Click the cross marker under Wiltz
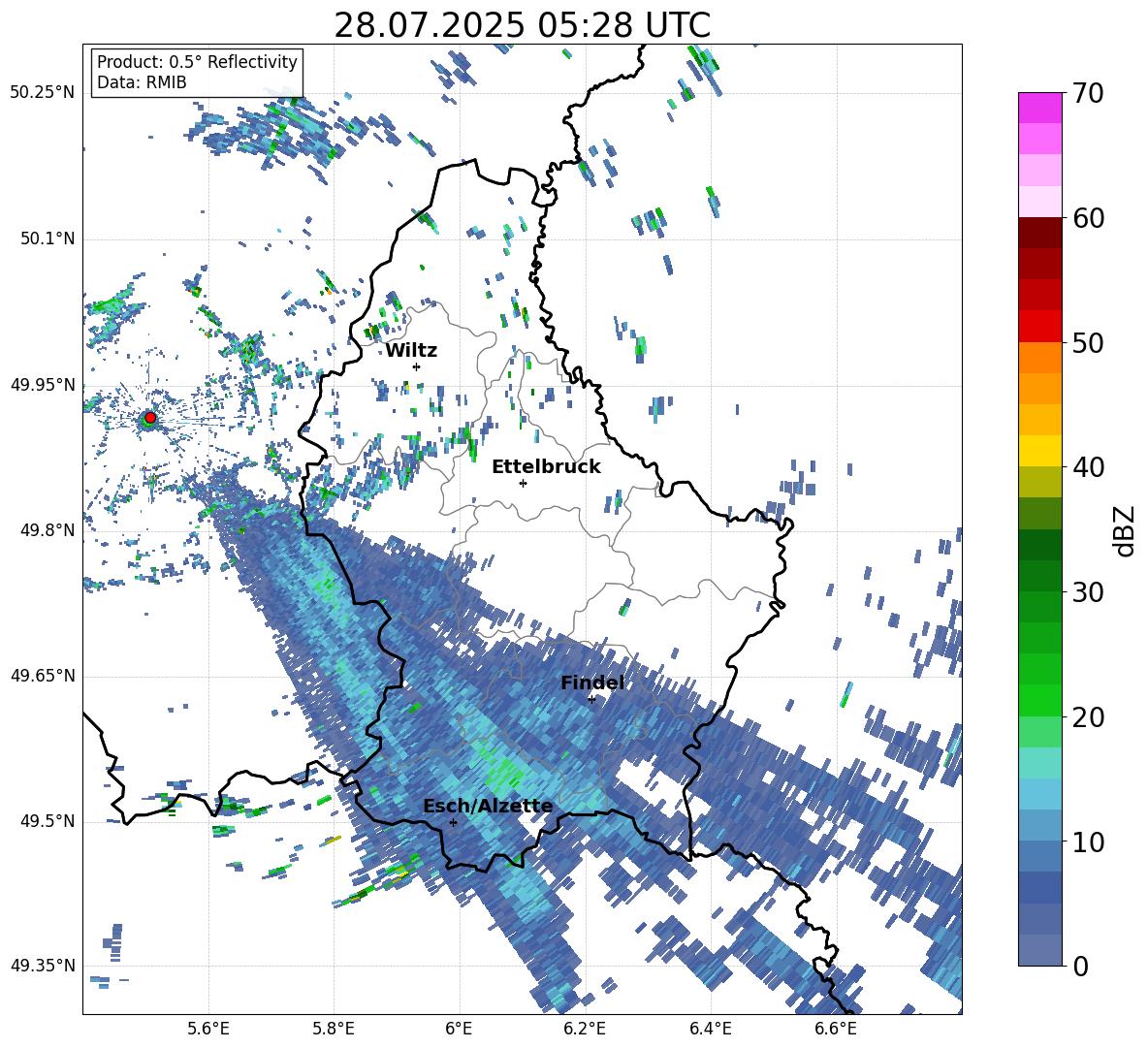This screenshot has width=1148, height=1048. pos(417,366)
